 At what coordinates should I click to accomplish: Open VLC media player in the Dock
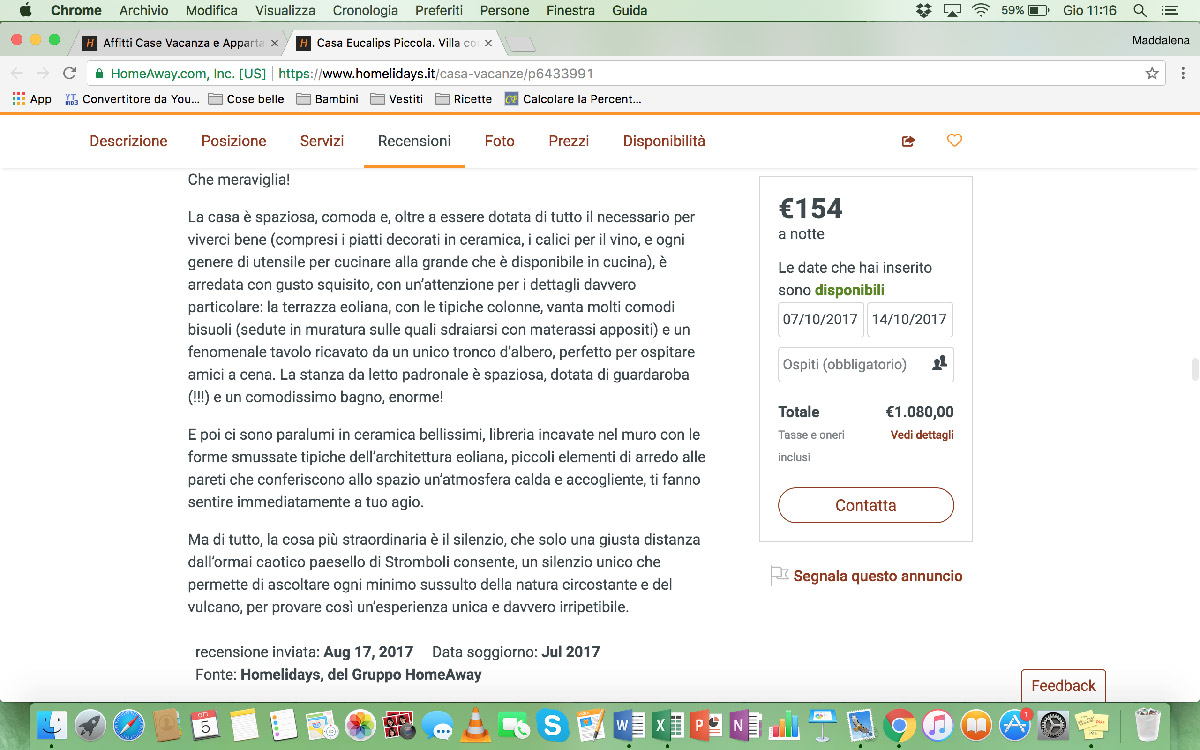pos(475,724)
